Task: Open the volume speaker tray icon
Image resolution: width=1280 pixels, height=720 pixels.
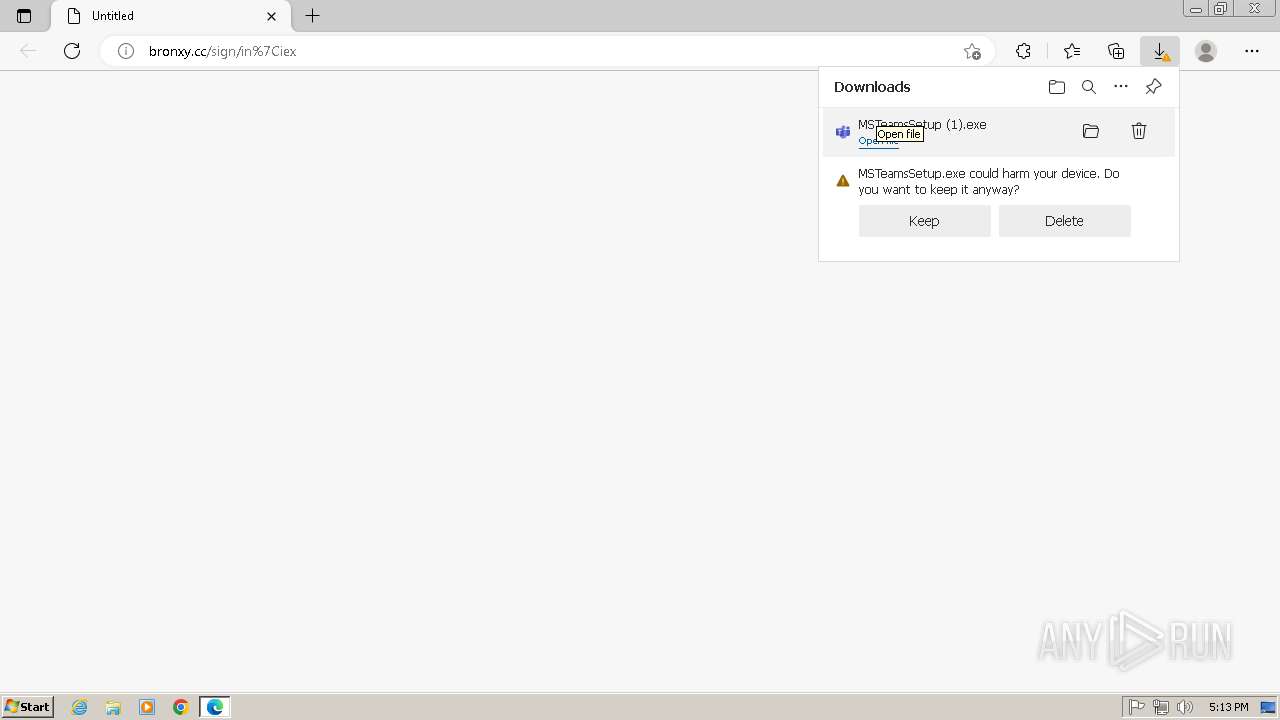Action: tap(1185, 707)
